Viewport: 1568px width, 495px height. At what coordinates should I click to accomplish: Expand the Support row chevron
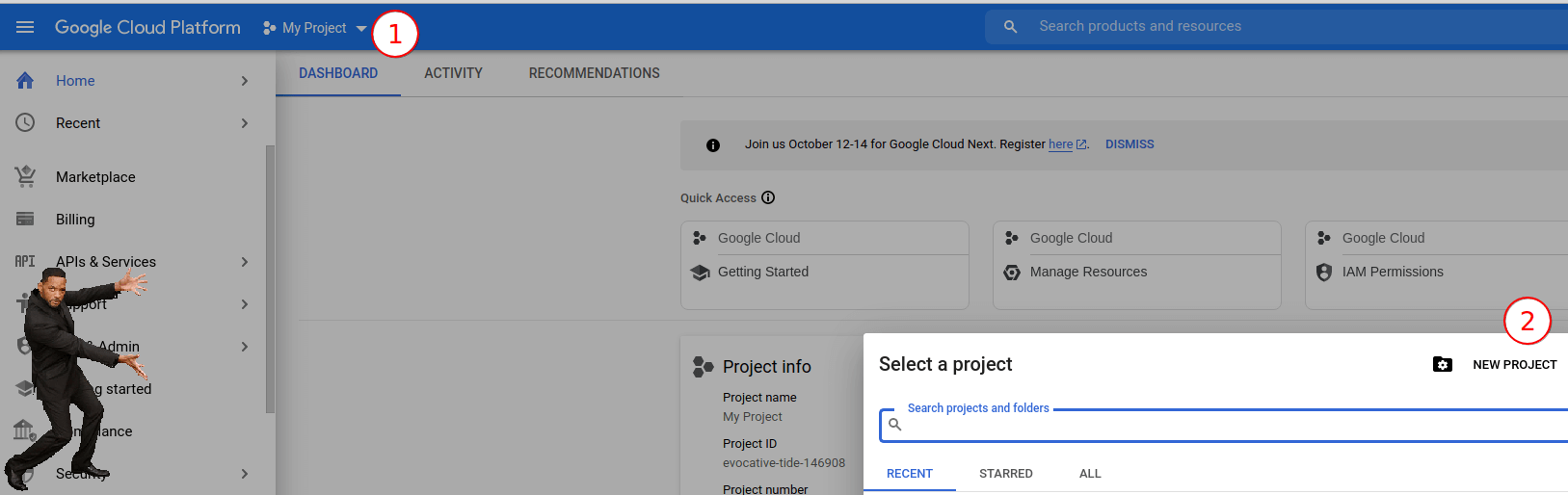click(x=245, y=304)
